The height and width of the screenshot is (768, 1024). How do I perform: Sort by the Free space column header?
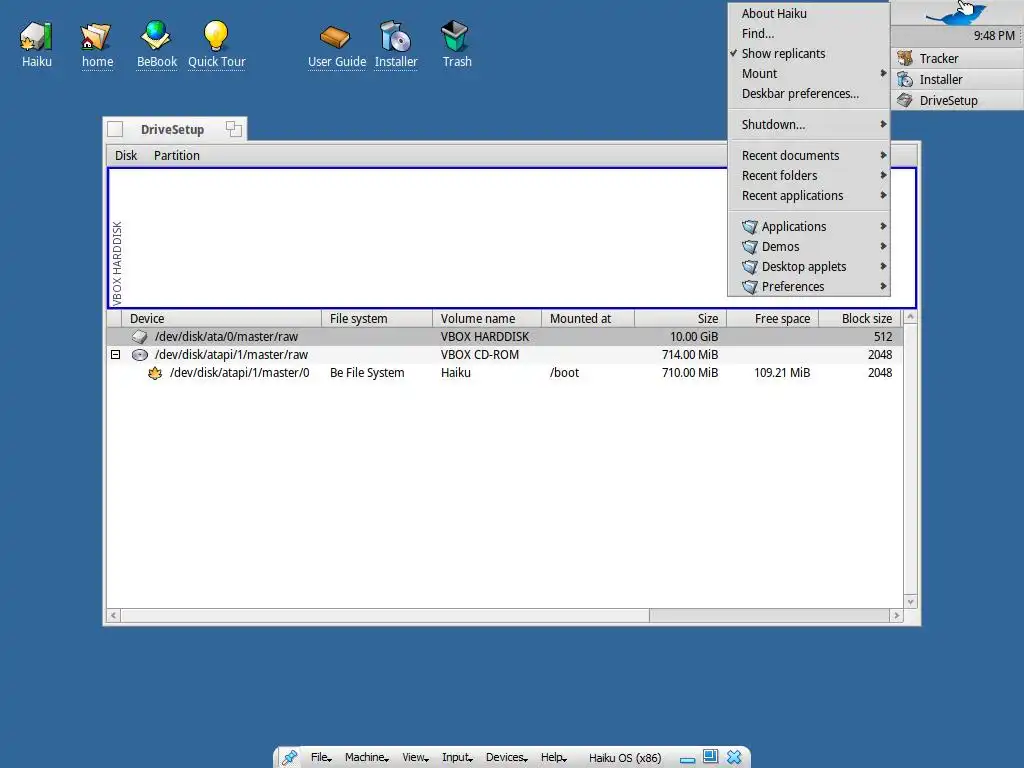click(773, 319)
